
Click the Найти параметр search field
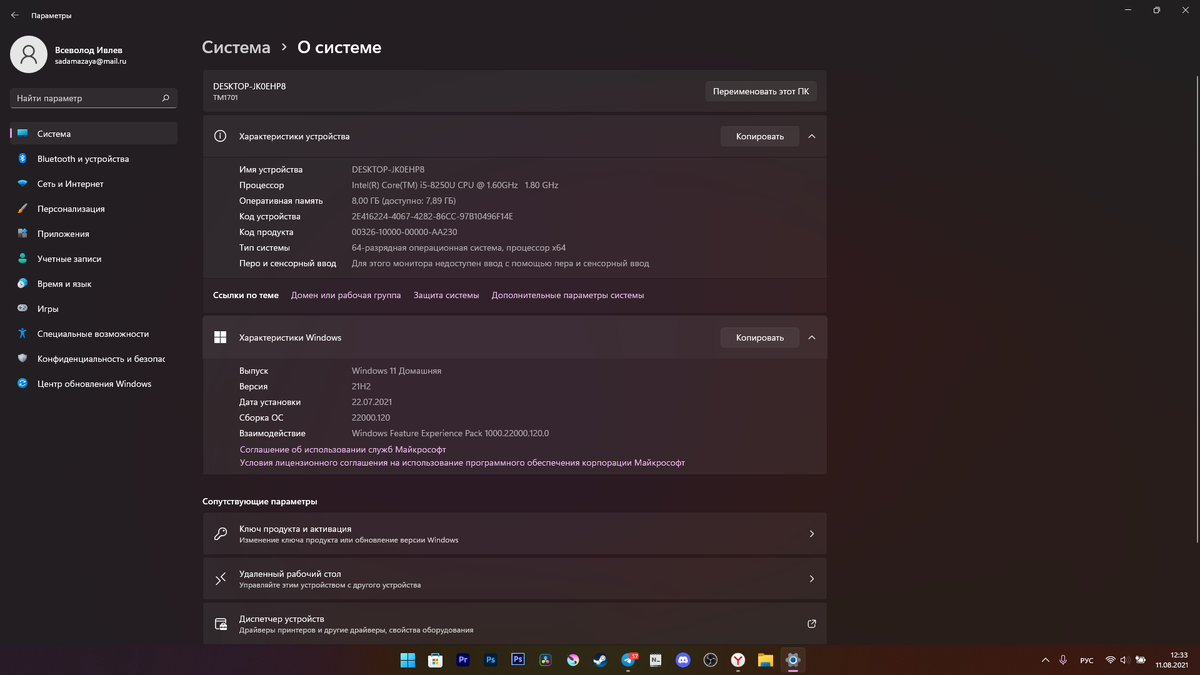pyautogui.click(x=93, y=98)
